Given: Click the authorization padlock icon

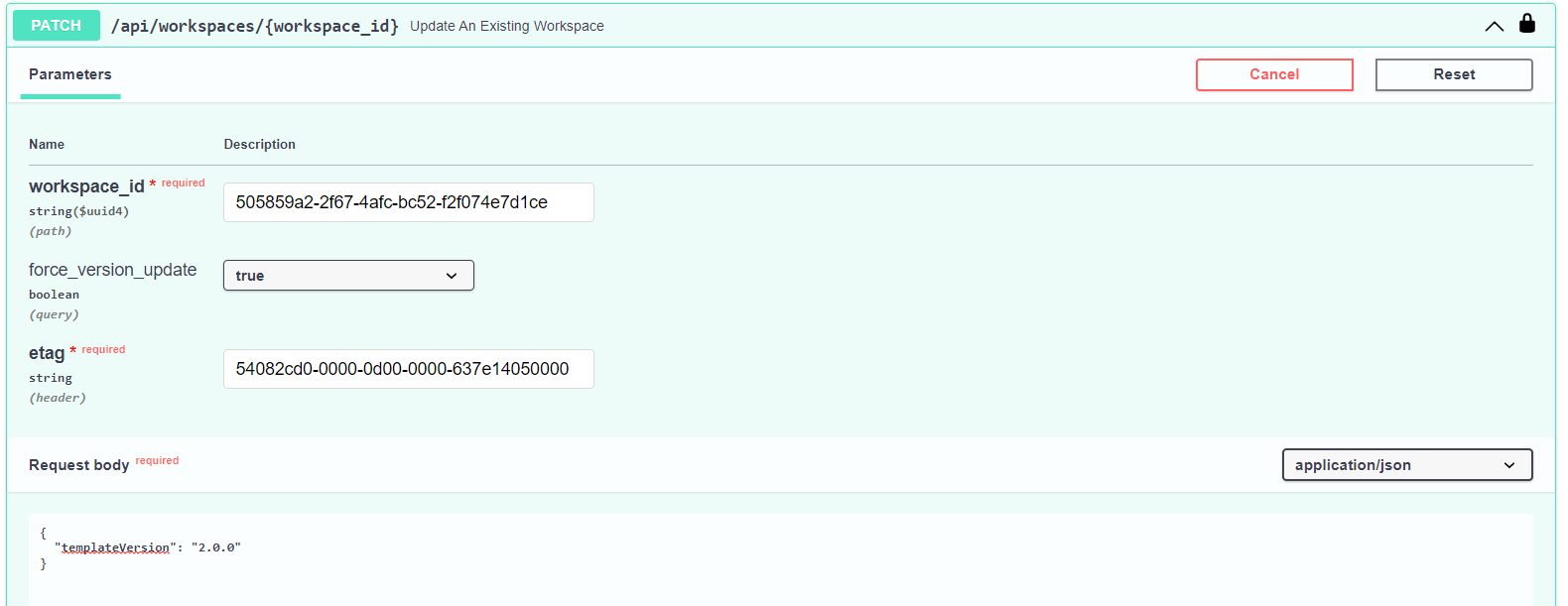Looking at the screenshot, I should [x=1527, y=23].
